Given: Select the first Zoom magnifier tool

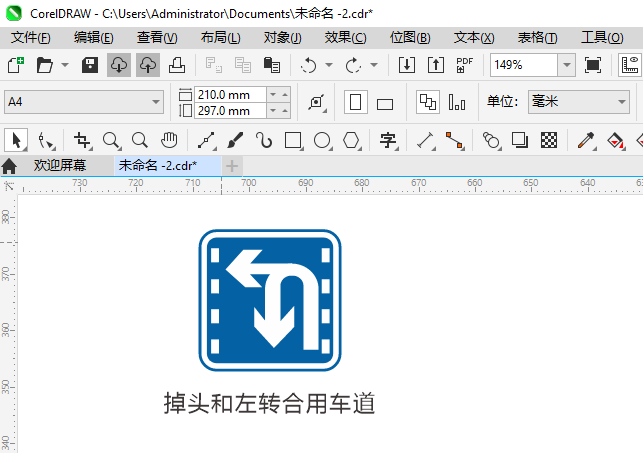Looking at the screenshot, I should [x=112, y=140].
